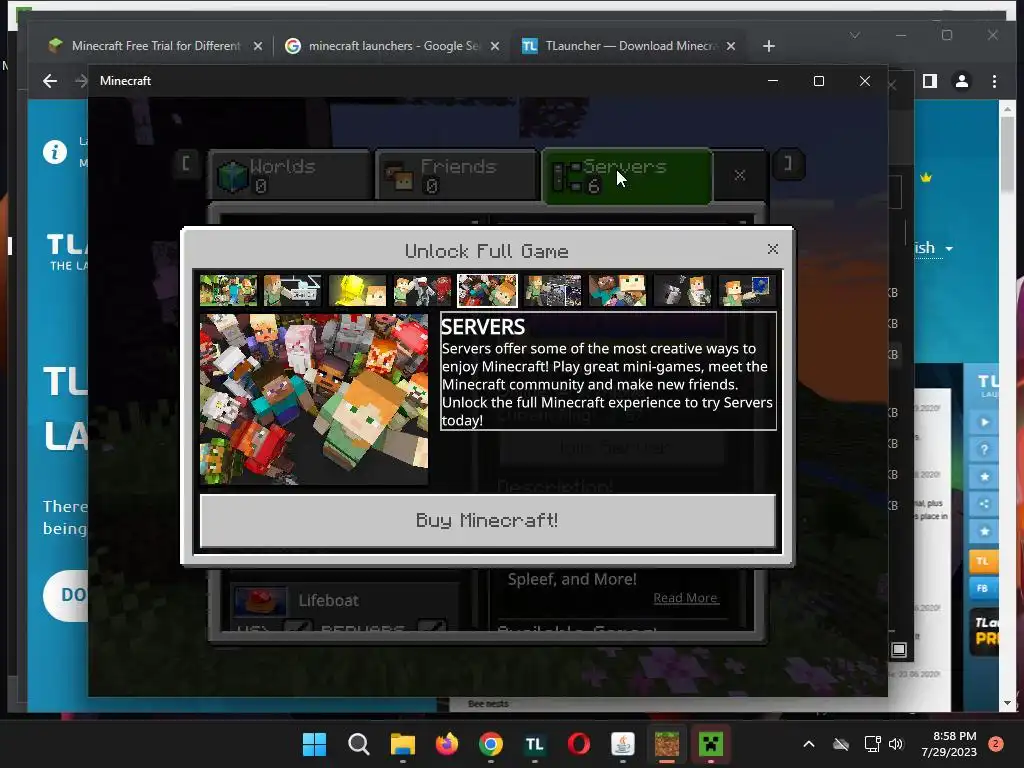Expand Chrome tab search chevron
1024x768 pixels.
[x=855, y=35]
